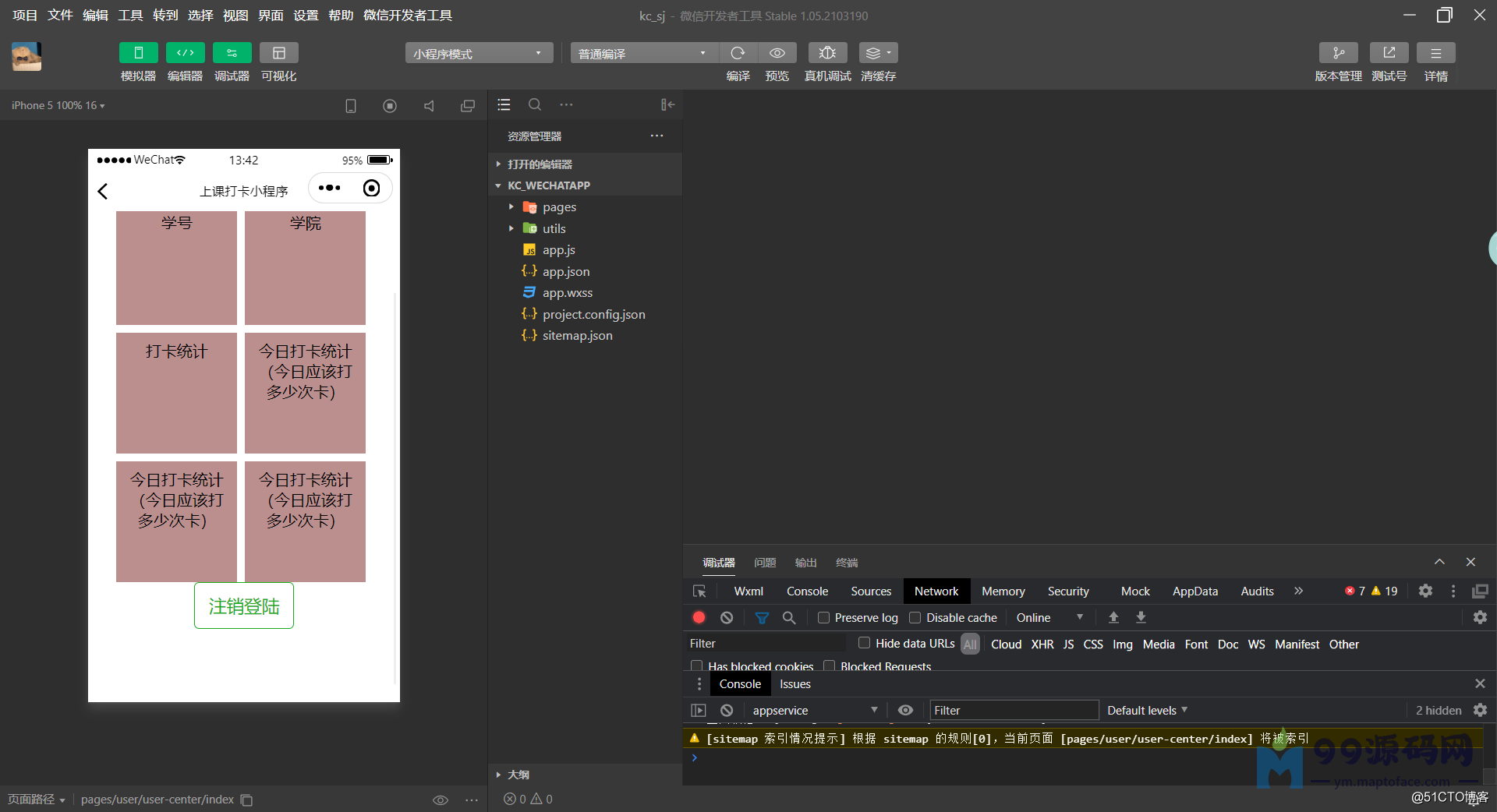Click the console Filter input field
Screen dimensions: 1497x812
tap(1014, 710)
